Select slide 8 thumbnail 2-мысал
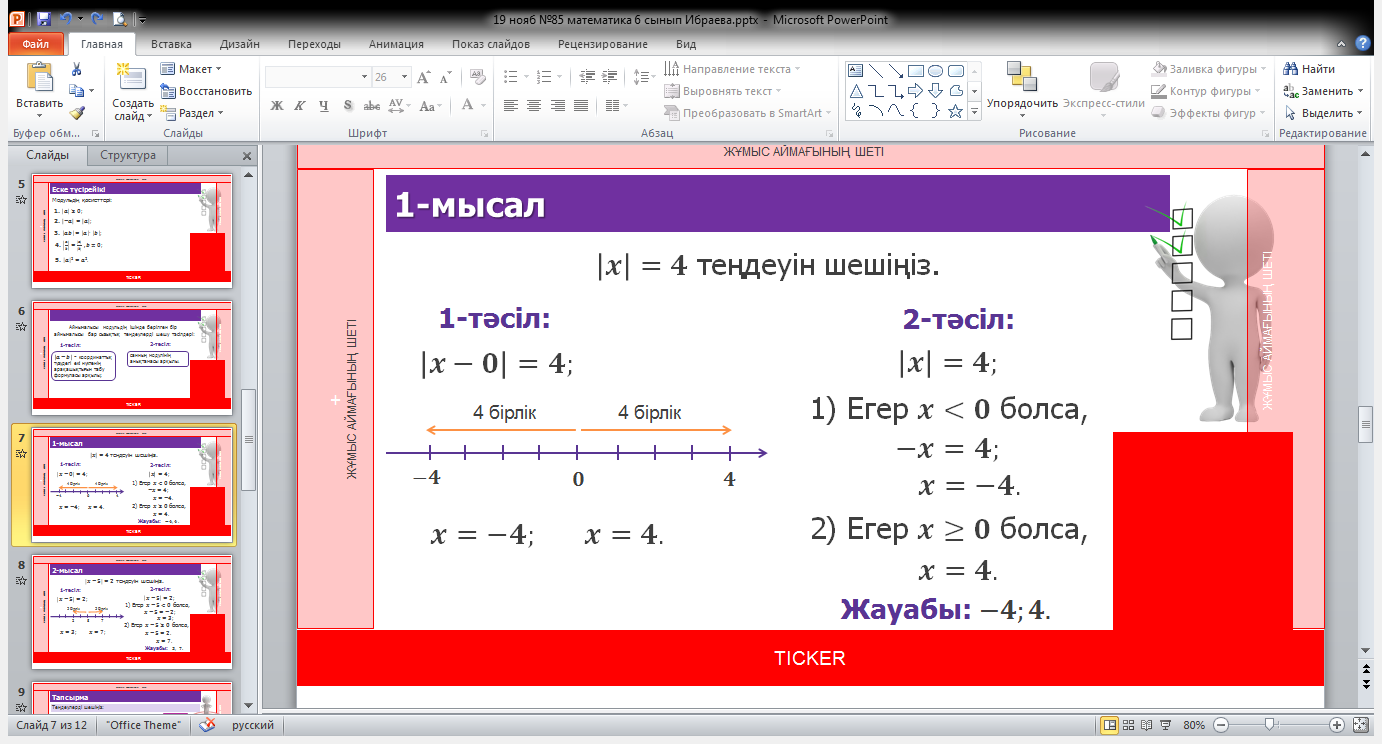Viewport: 1382px width, 744px height. [132, 611]
